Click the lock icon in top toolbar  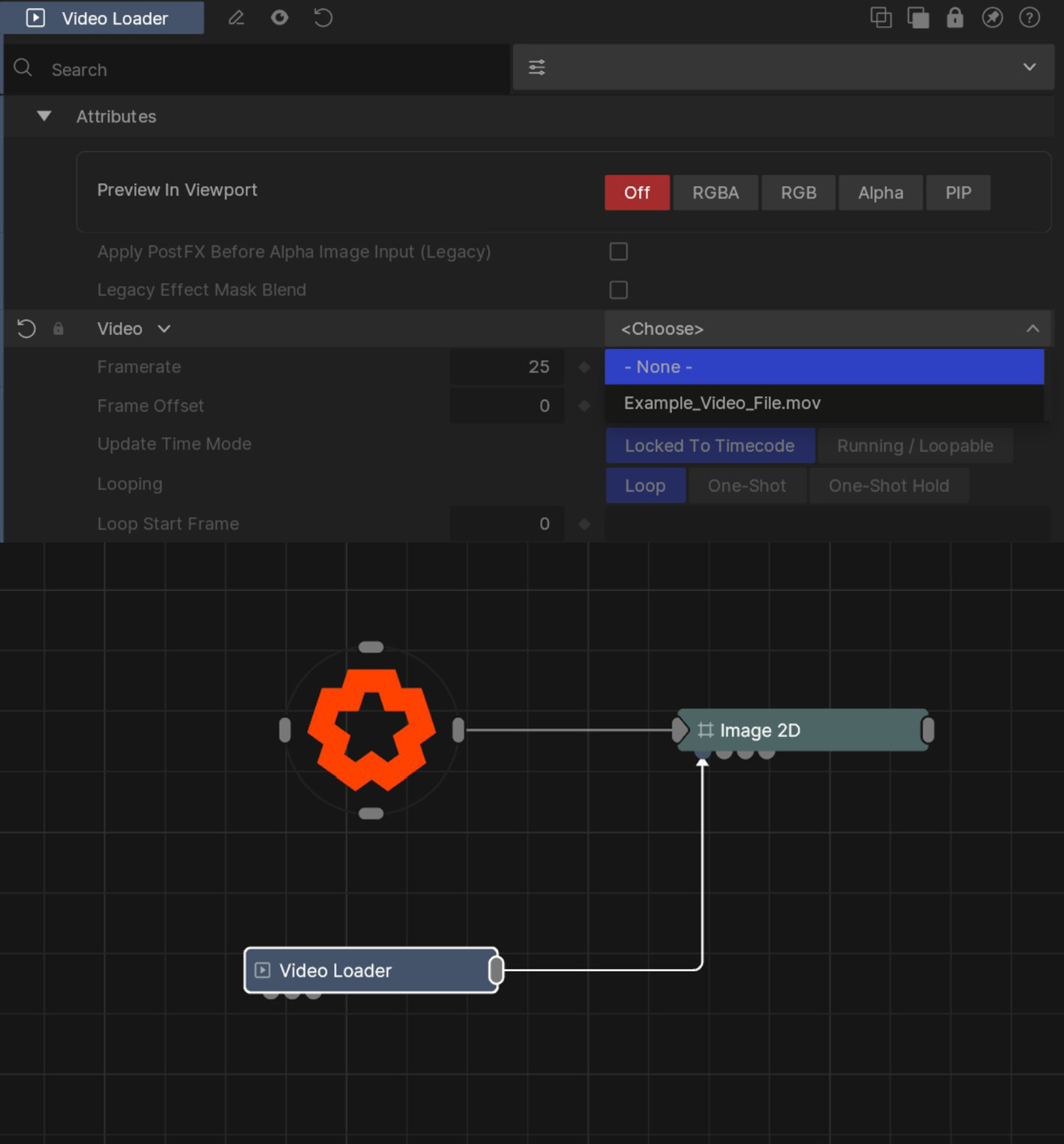coord(955,18)
